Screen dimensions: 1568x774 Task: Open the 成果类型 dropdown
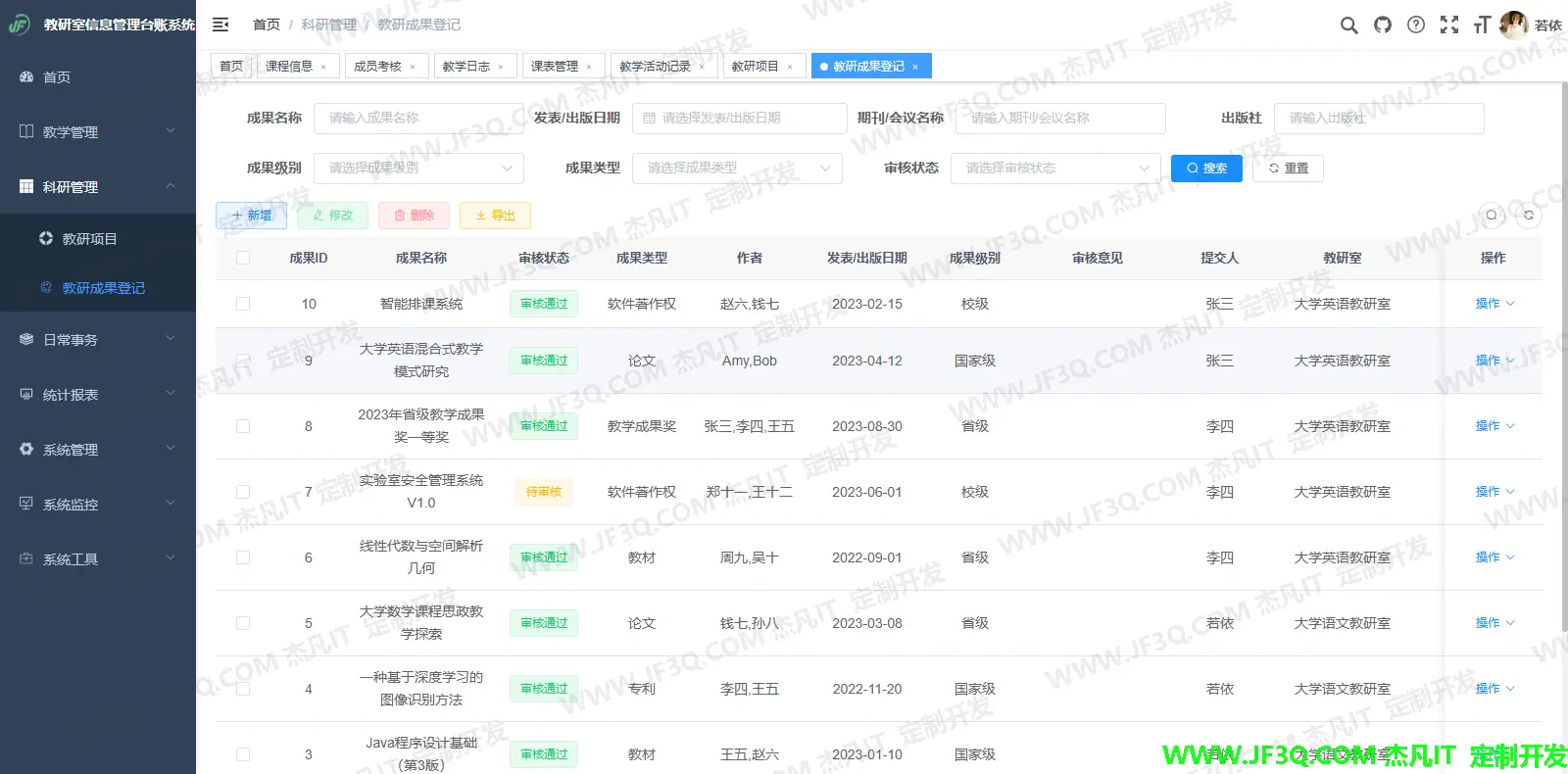[x=737, y=168]
